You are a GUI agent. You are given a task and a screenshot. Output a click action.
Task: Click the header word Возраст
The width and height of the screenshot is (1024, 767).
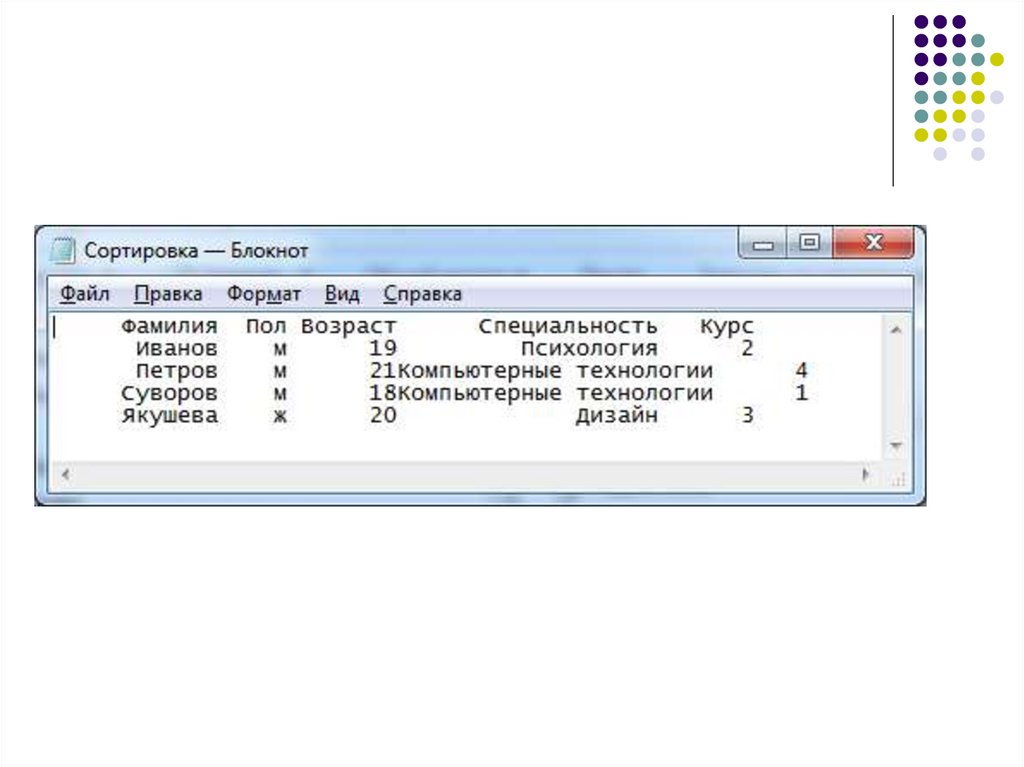pyautogui.click(x=349, y=326)
